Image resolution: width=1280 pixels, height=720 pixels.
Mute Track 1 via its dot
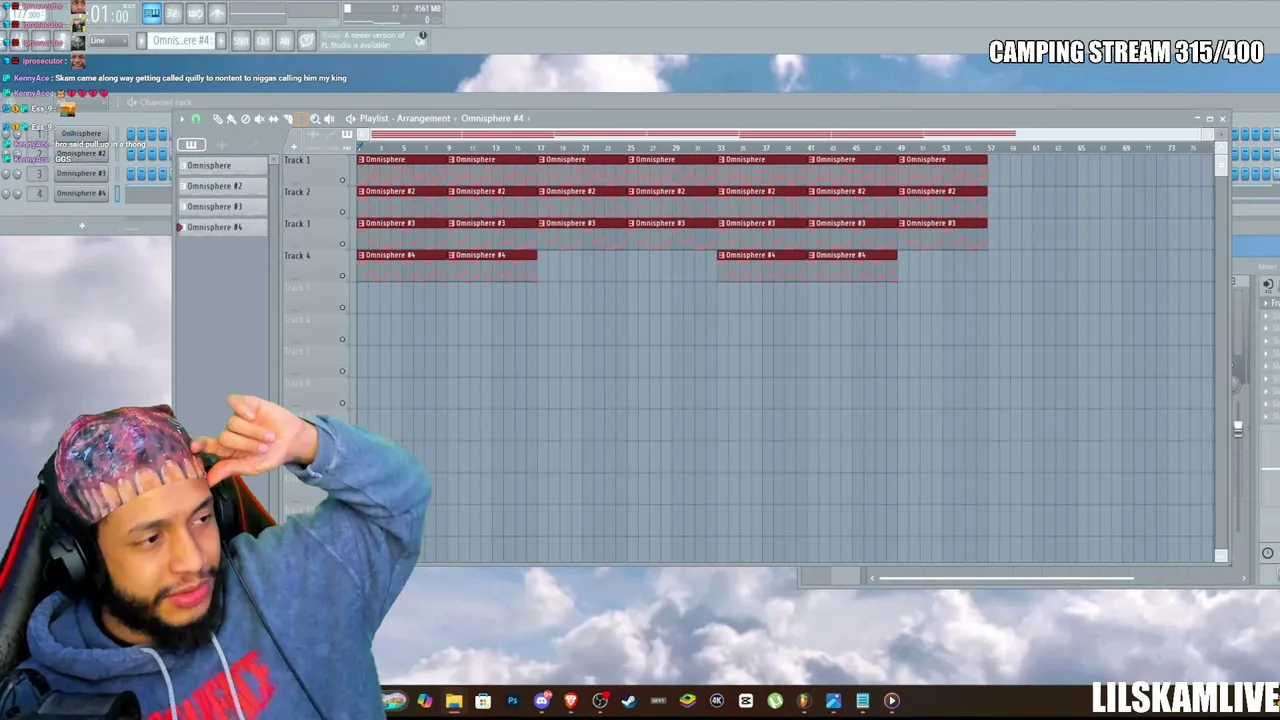pos(342,181)
